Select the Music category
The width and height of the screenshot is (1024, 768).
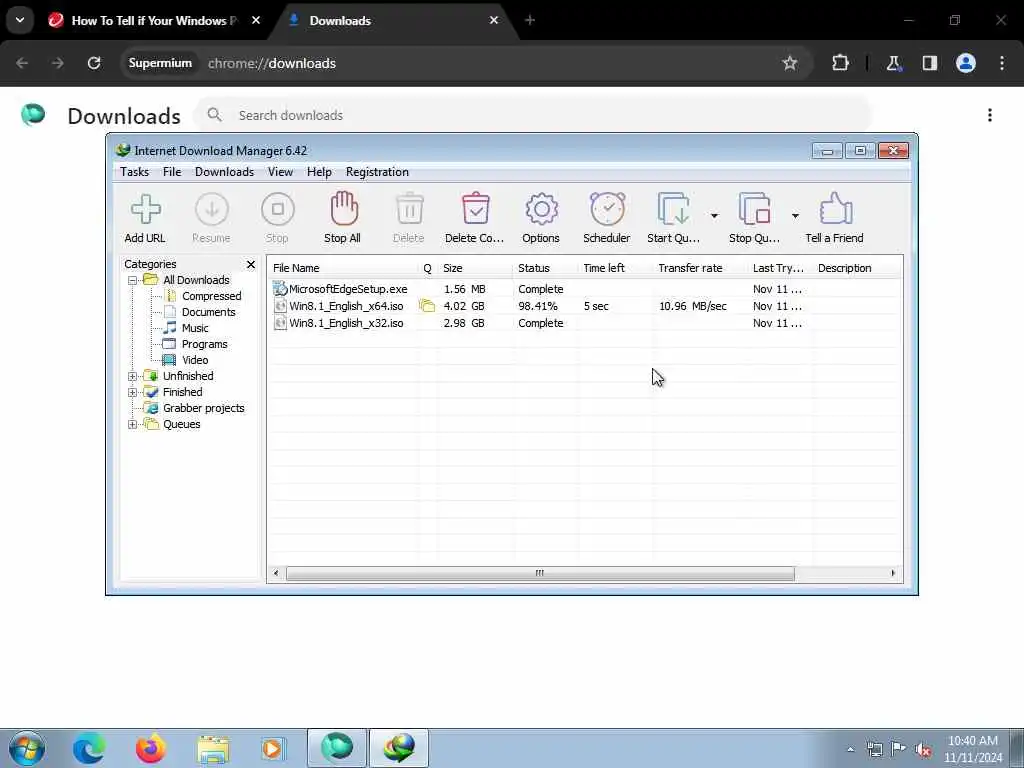point(195,328)
